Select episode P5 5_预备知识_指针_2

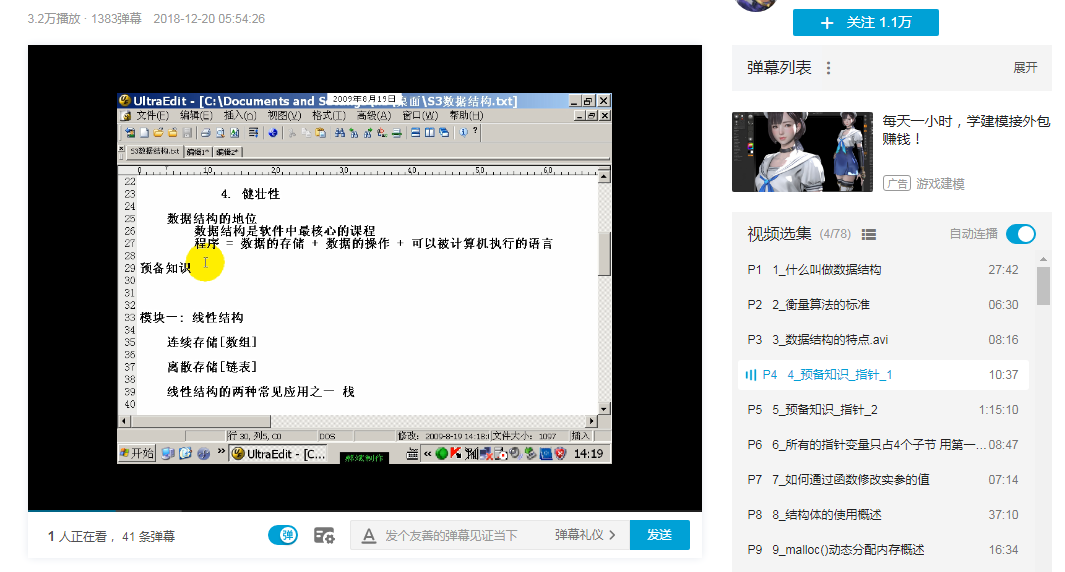(x=883, y=410)
